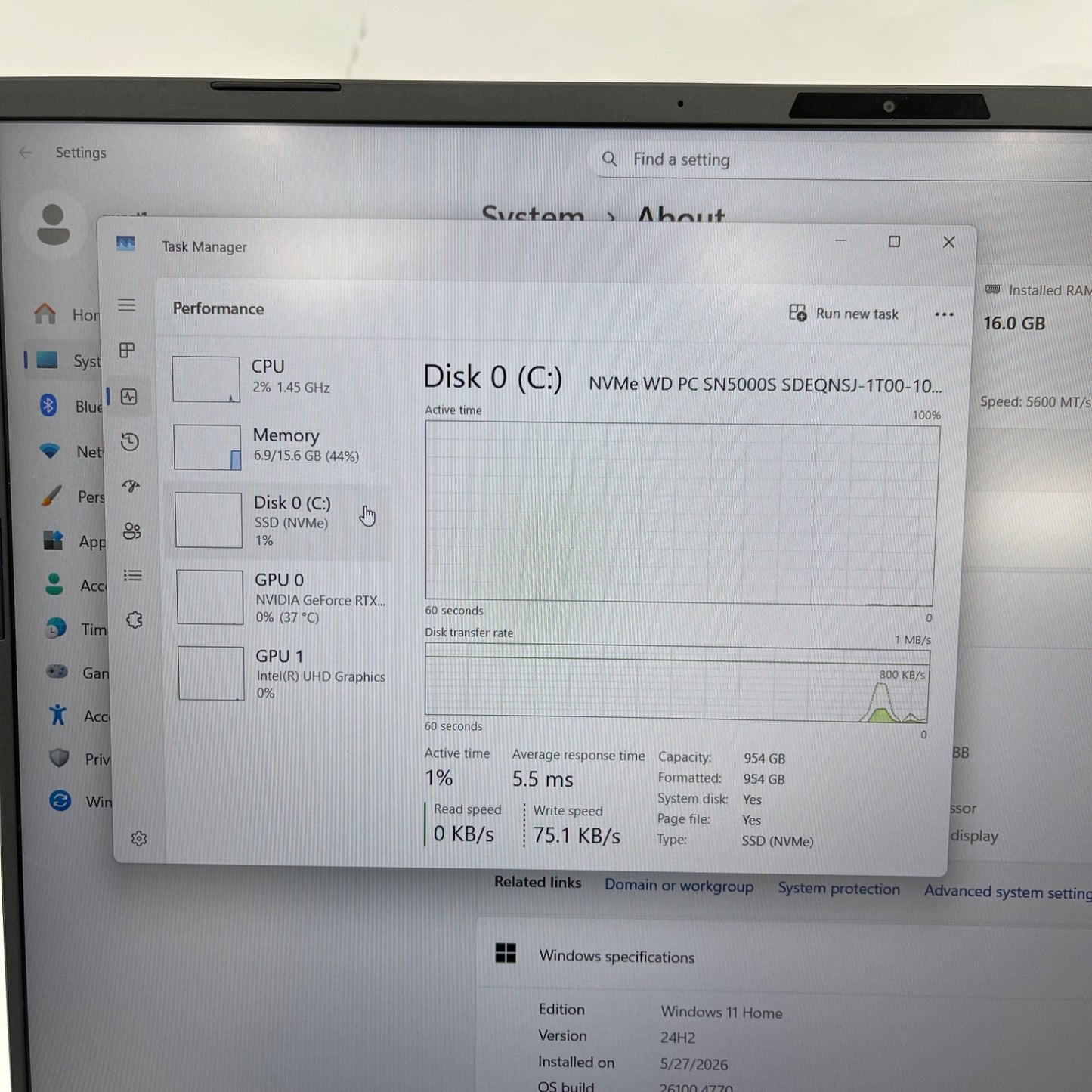Open the three-dot more options menu
This screenshot has width=1092, height=1092.
coord(944,314)
